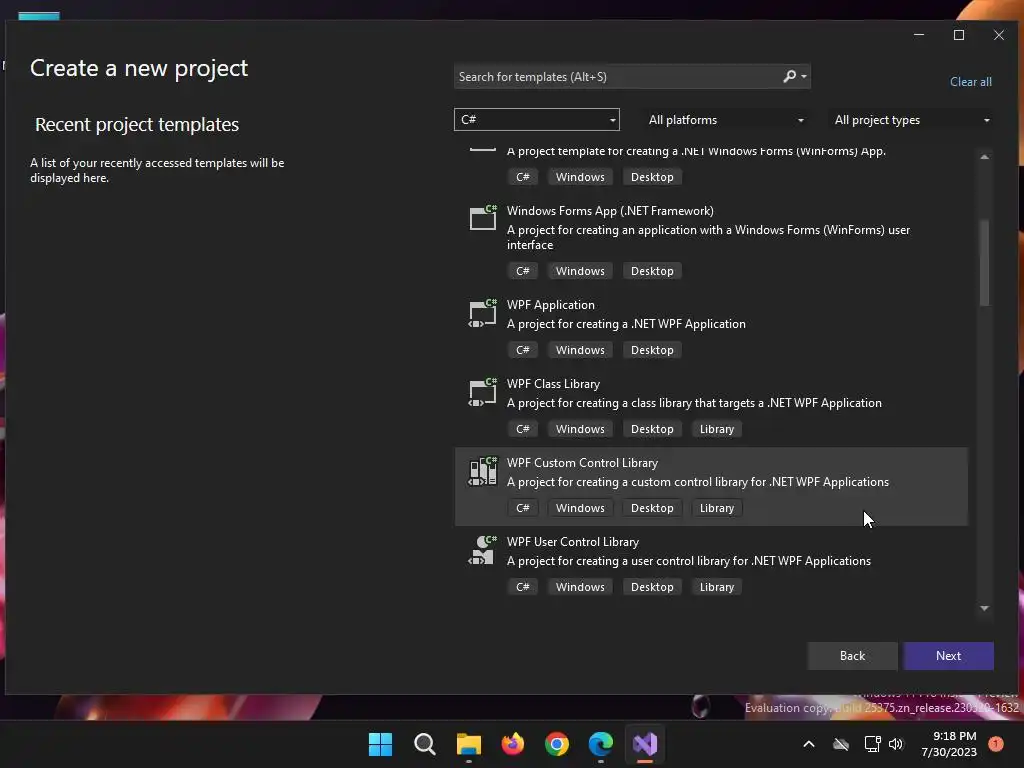The image size is (1024, 768).
Task: Click Windows tag under WPF User Control Library
Action: click(580, 587)
